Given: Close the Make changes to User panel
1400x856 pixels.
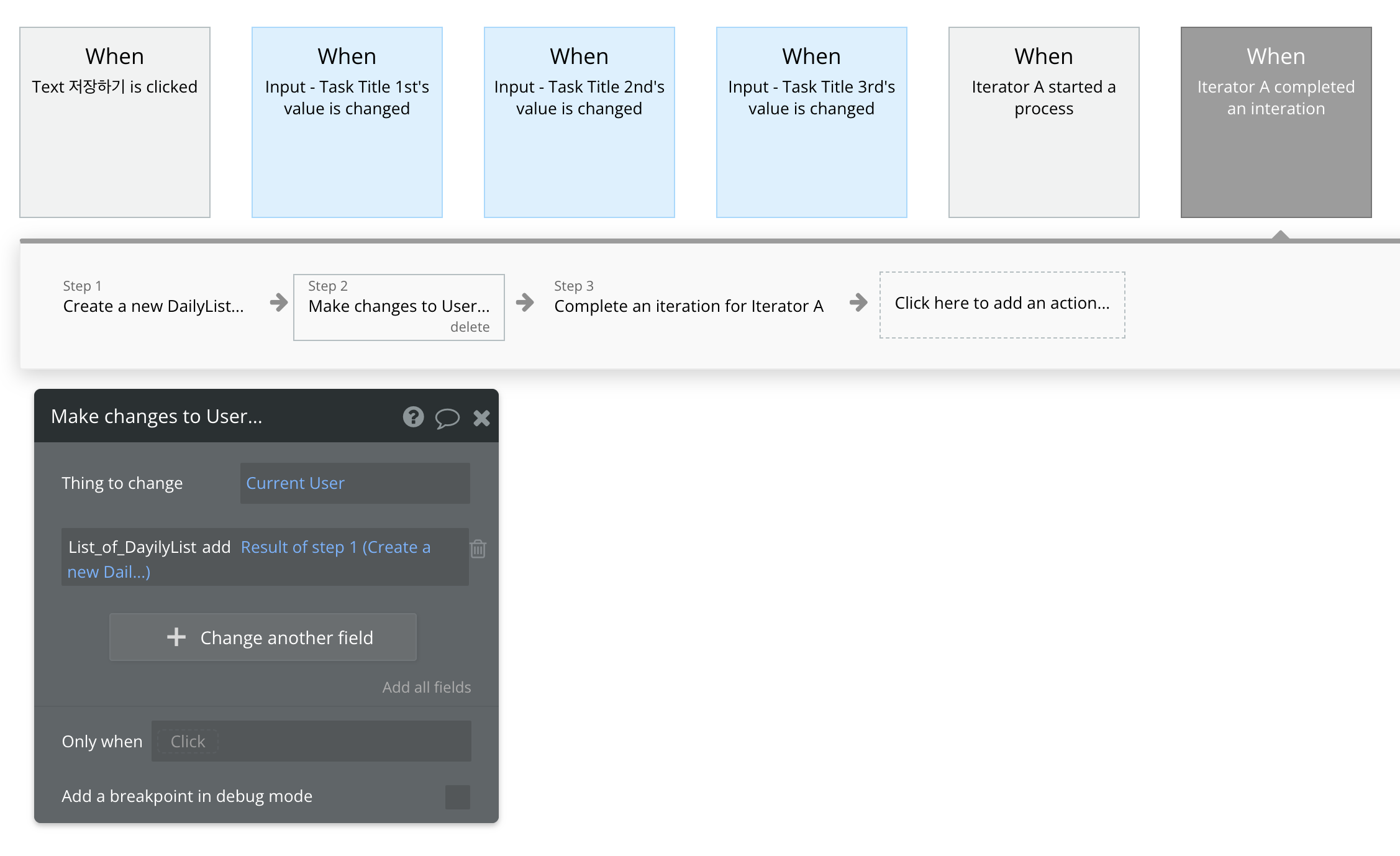Looking at the screenshot, I should (481, 418).
